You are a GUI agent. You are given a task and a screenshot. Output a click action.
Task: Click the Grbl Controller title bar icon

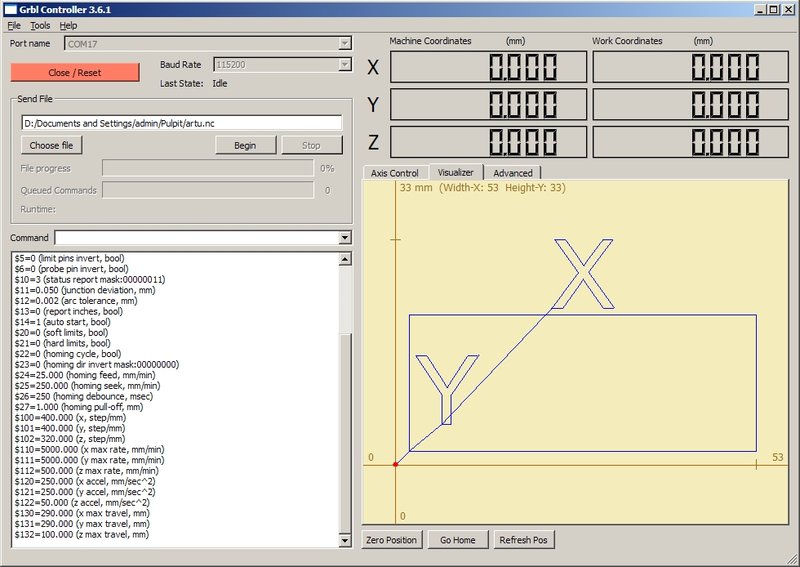[10, 9]
